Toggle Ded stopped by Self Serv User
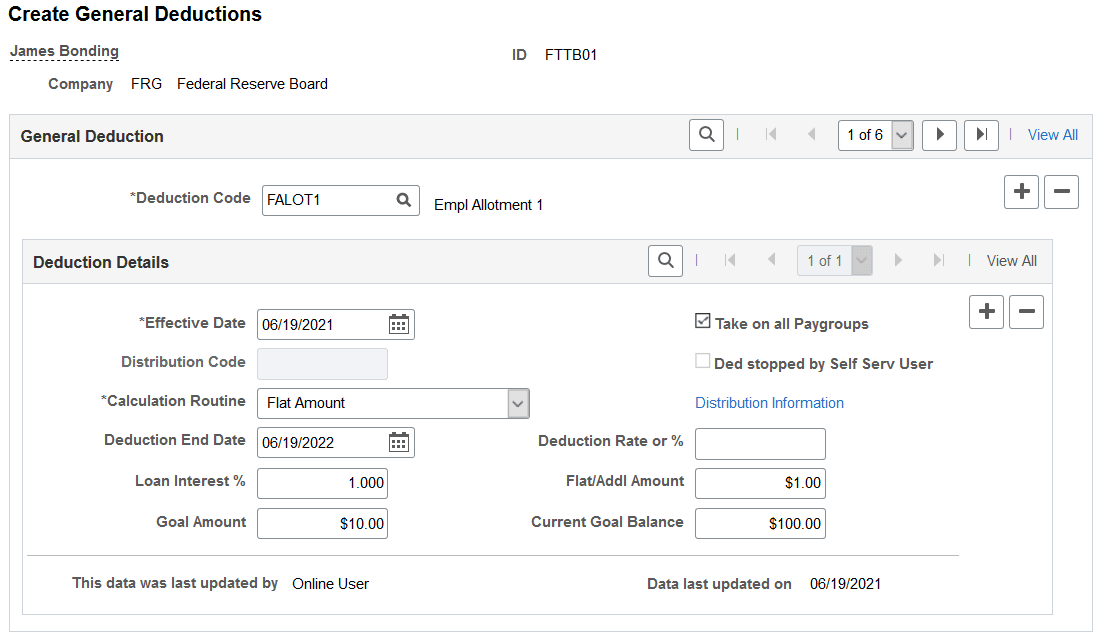The width and height of the screenshot is (1101, 638). [x=703, y=361]
